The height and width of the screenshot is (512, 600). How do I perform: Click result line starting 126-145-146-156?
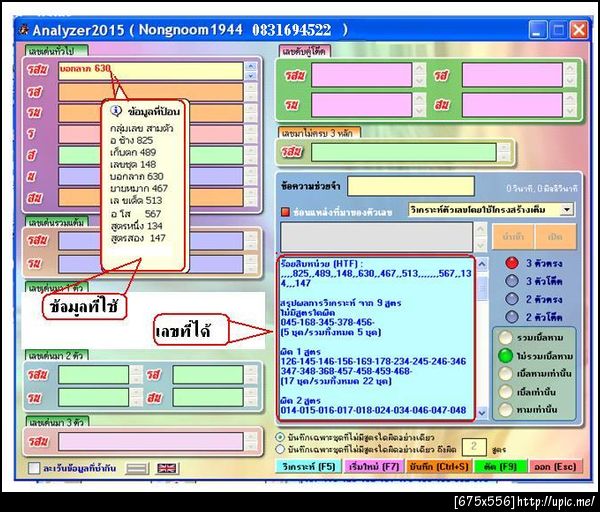click(373, 361)
